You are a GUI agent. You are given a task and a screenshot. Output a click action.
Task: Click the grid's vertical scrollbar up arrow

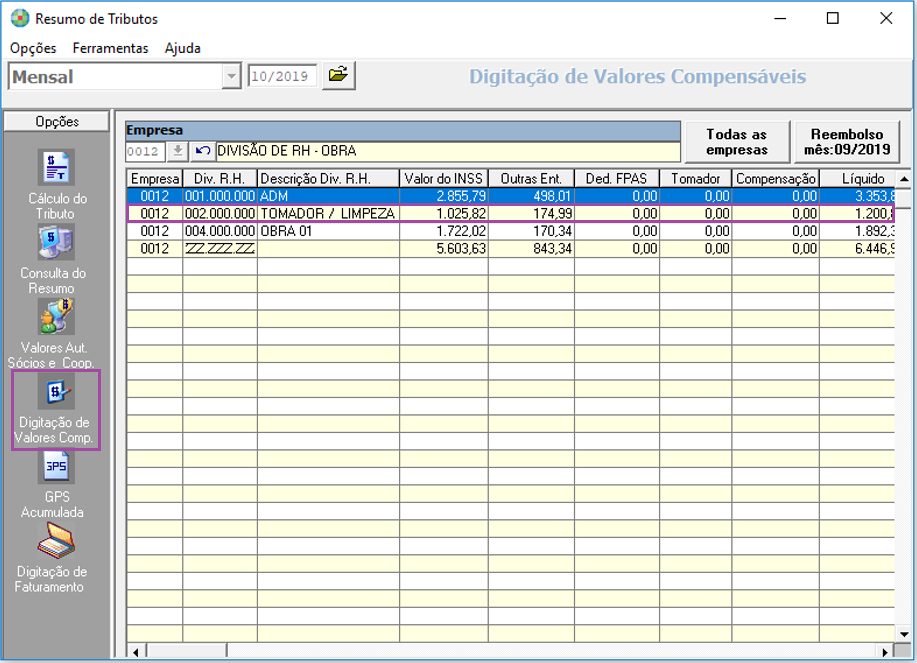tap(904, 179)
